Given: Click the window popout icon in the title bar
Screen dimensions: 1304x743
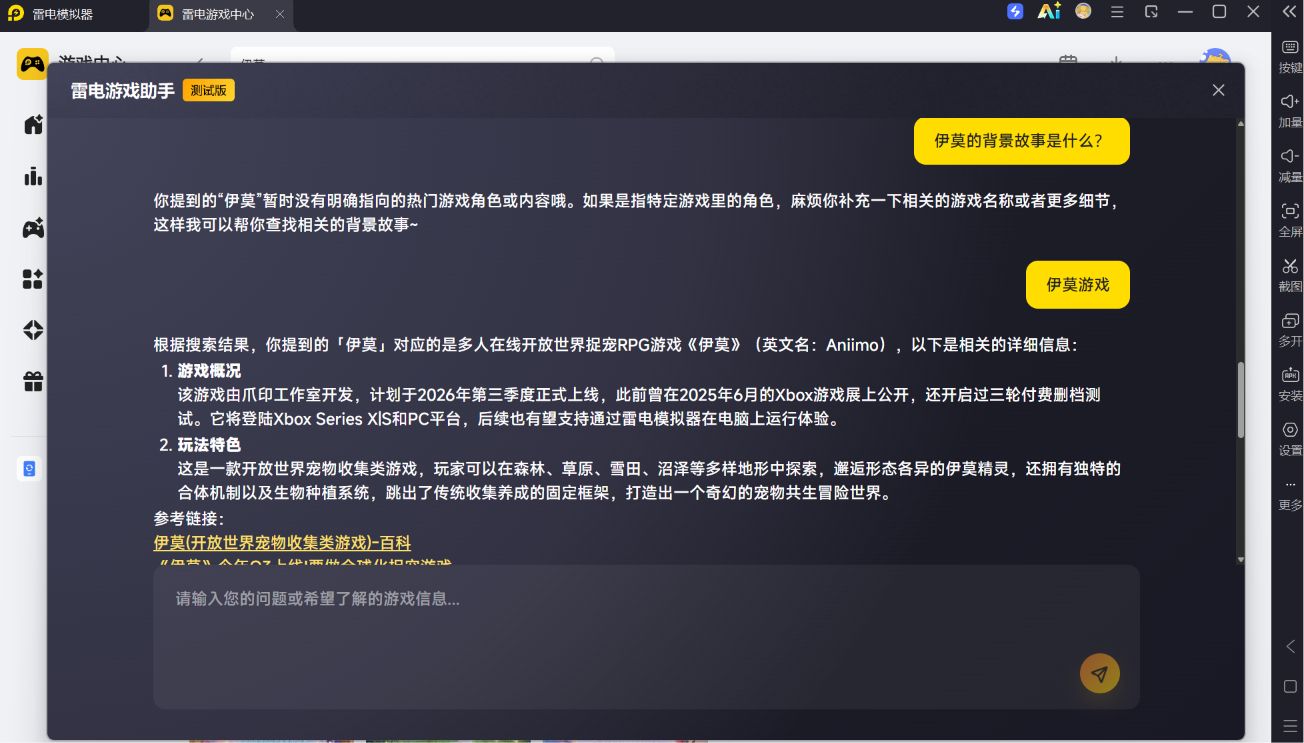Looking at the screenshot, I should pos(1151,12).
